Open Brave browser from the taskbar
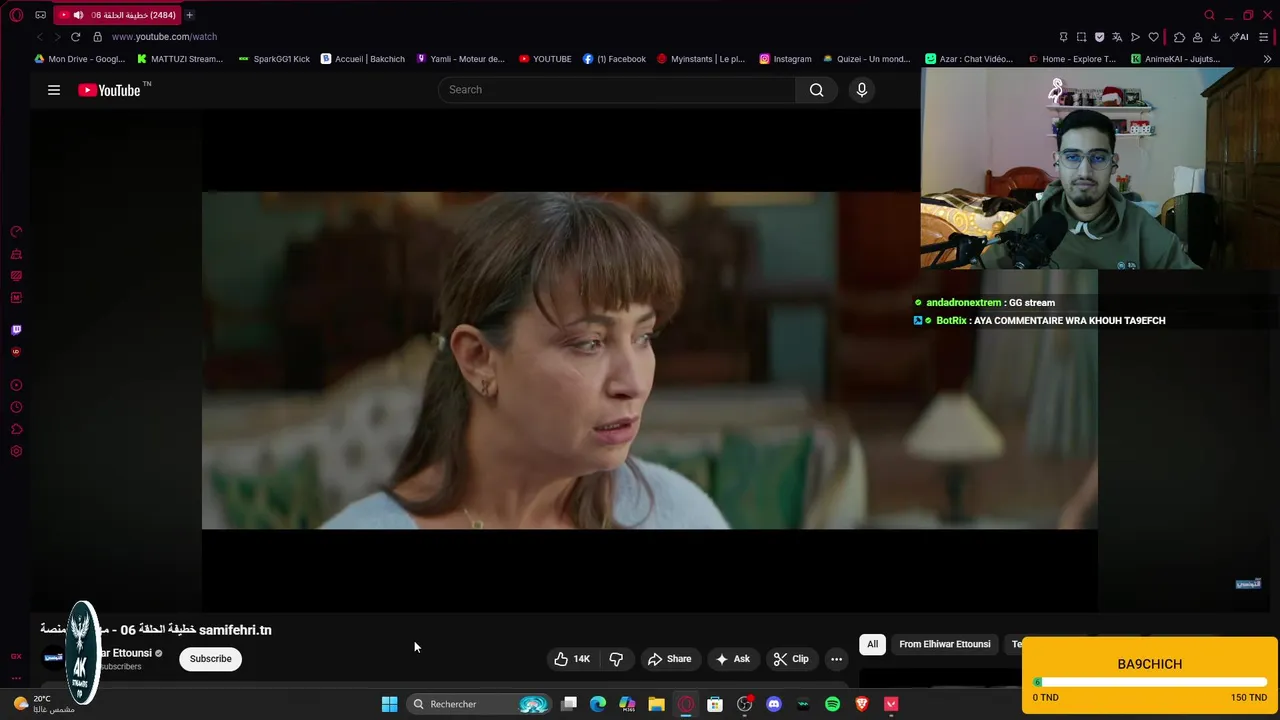This screenshot has width=1280, height=720. [x=862, y=704]
